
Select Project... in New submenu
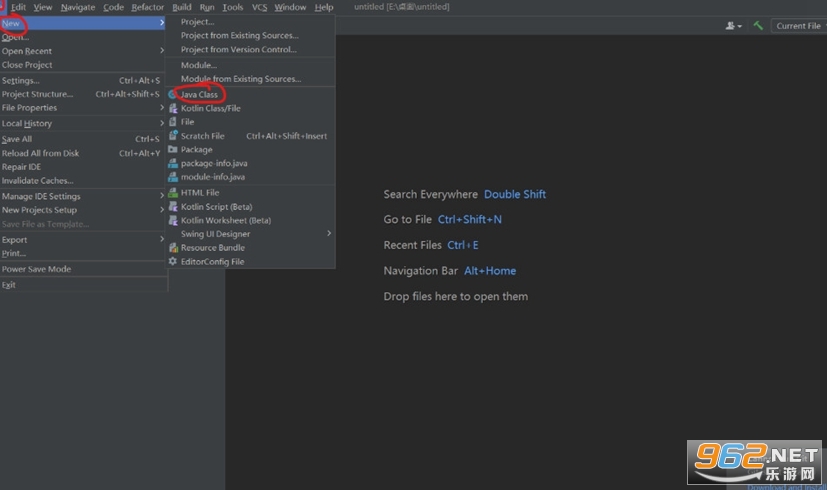coord(251,22)
